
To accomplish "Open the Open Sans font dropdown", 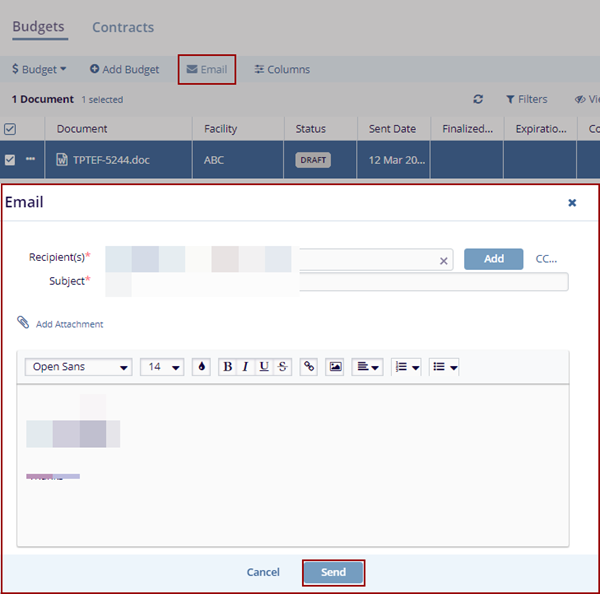I will 78,367.
